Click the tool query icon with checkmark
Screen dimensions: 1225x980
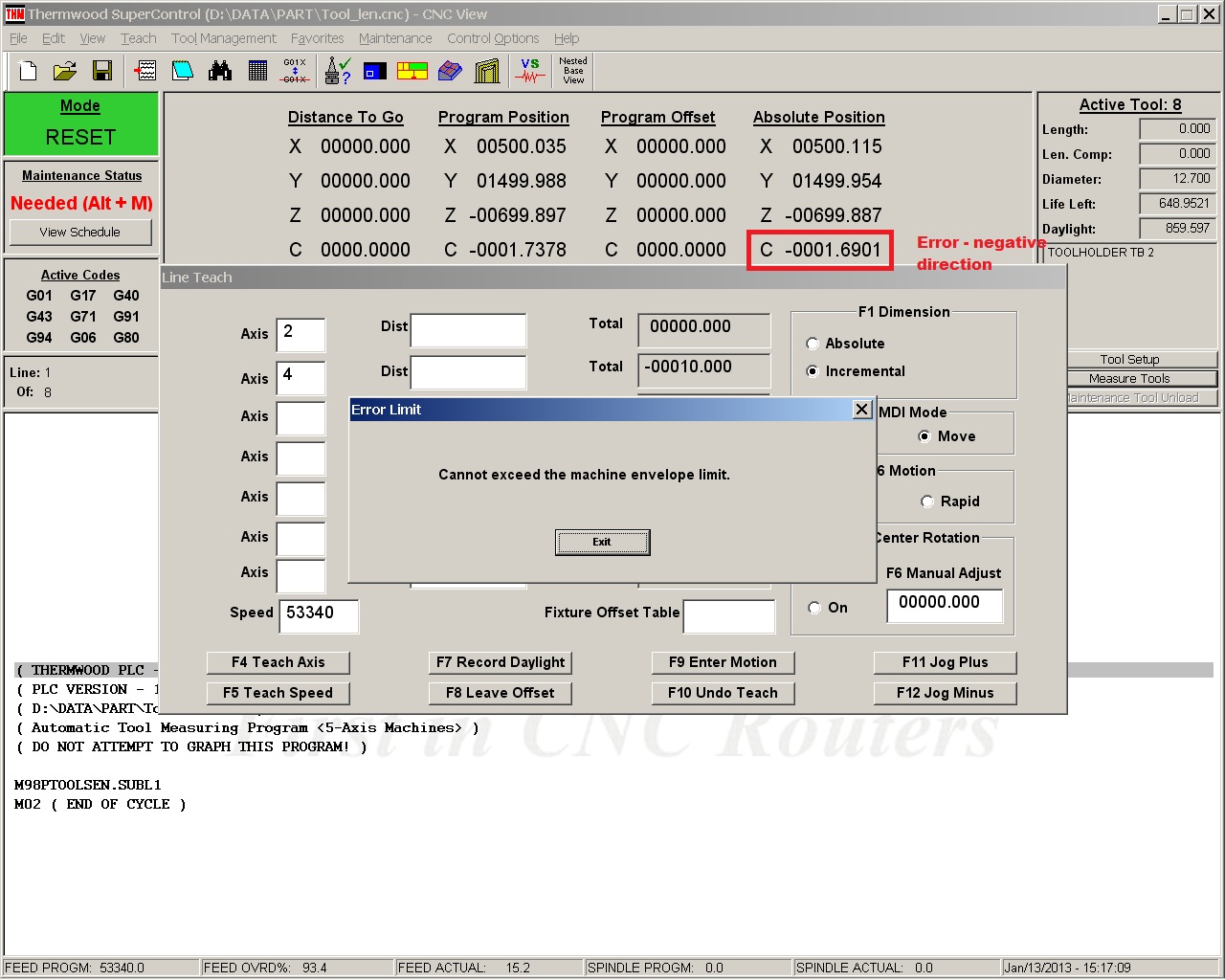tap(338, 71)
